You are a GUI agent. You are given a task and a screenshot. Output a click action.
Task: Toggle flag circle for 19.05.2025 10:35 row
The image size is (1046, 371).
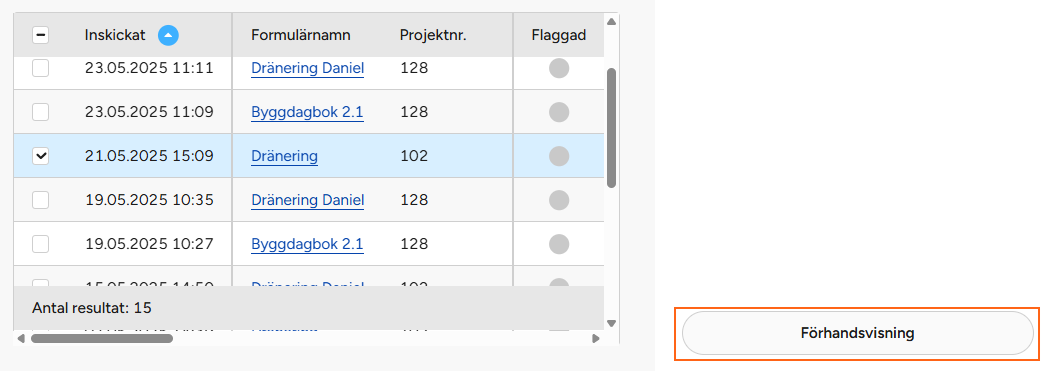(x=559, y=200)
